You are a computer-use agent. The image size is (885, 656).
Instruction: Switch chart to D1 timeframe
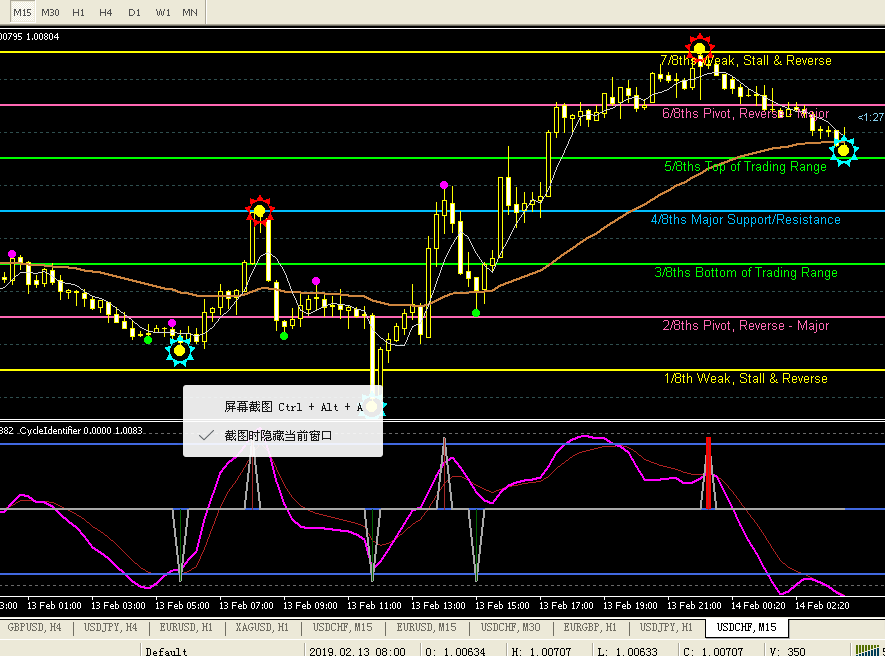point(134,12)
